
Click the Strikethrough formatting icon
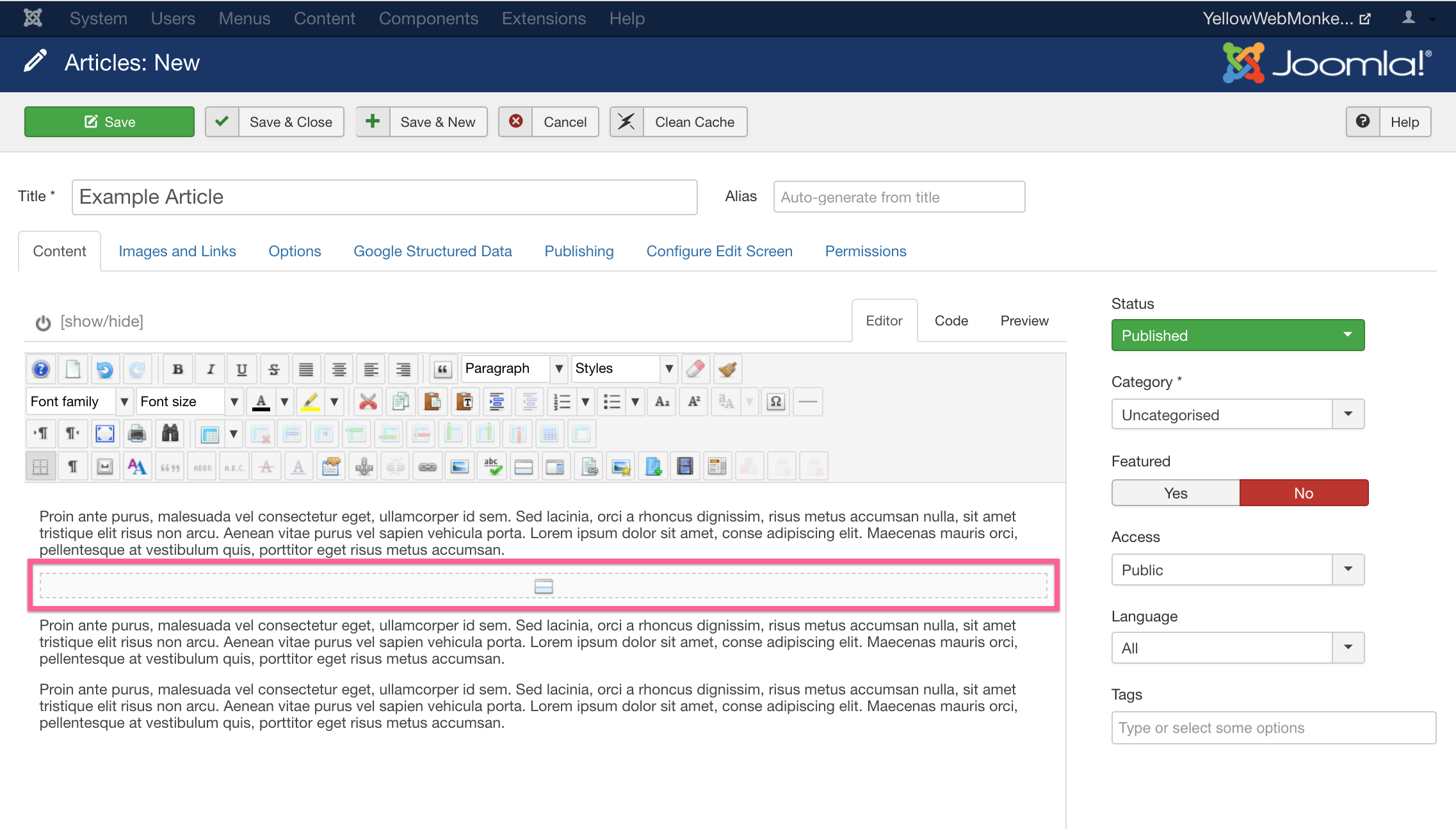(274, 368)
